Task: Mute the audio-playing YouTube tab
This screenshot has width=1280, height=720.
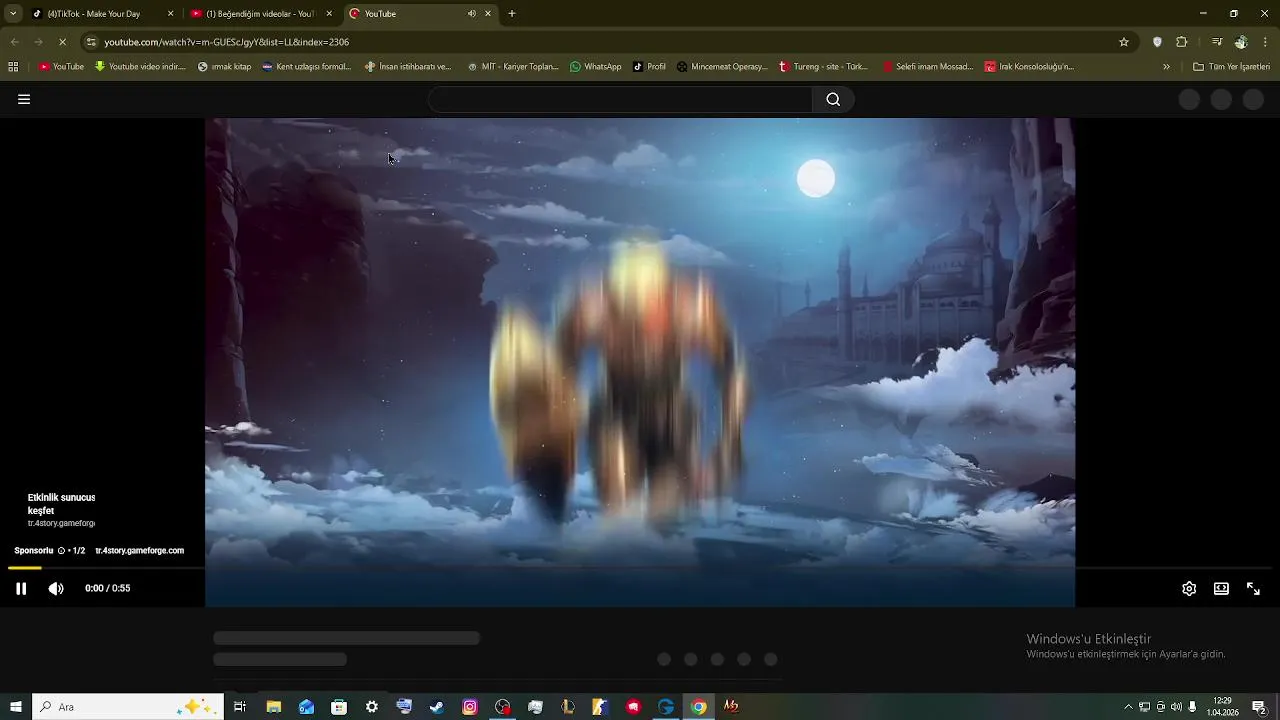Action: click(471, 14)
